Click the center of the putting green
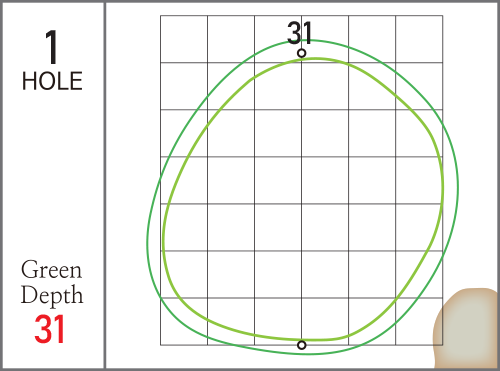The height and width of the screenshot is (371, 500). [x=302, y=200]
